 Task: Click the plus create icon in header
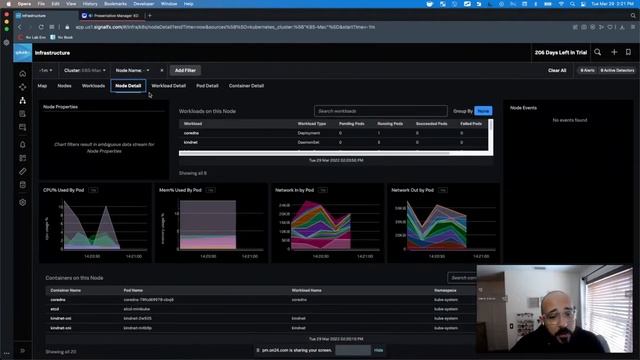614,52
